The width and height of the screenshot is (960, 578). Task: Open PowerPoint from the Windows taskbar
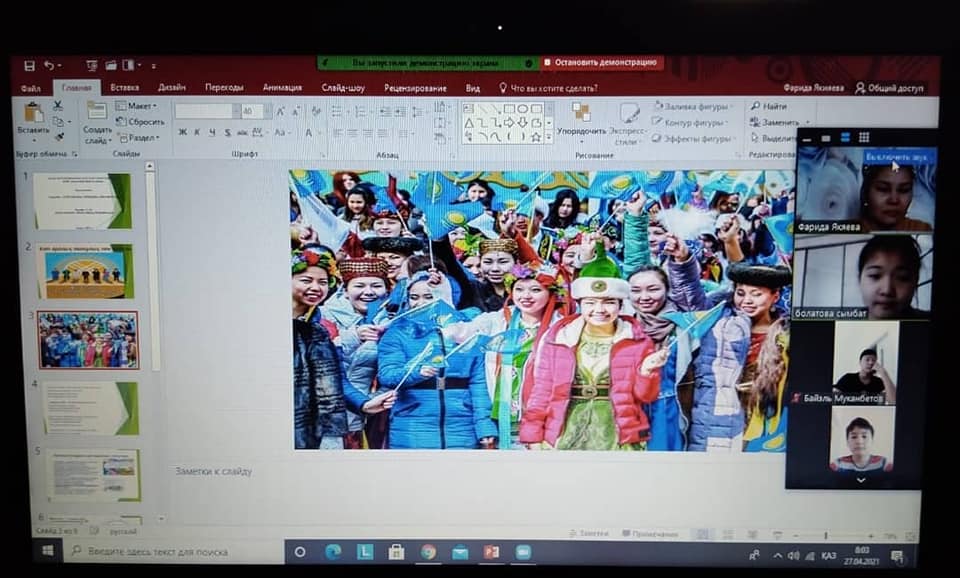491,551
